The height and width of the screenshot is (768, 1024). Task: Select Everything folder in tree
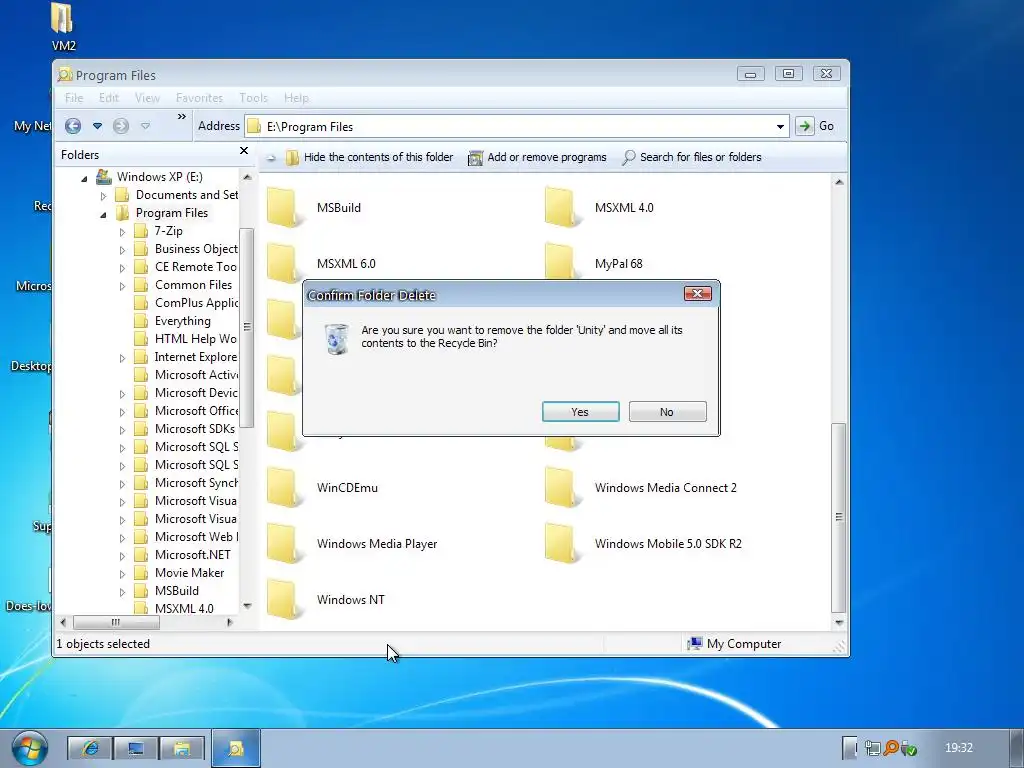[x=182, y=321]
